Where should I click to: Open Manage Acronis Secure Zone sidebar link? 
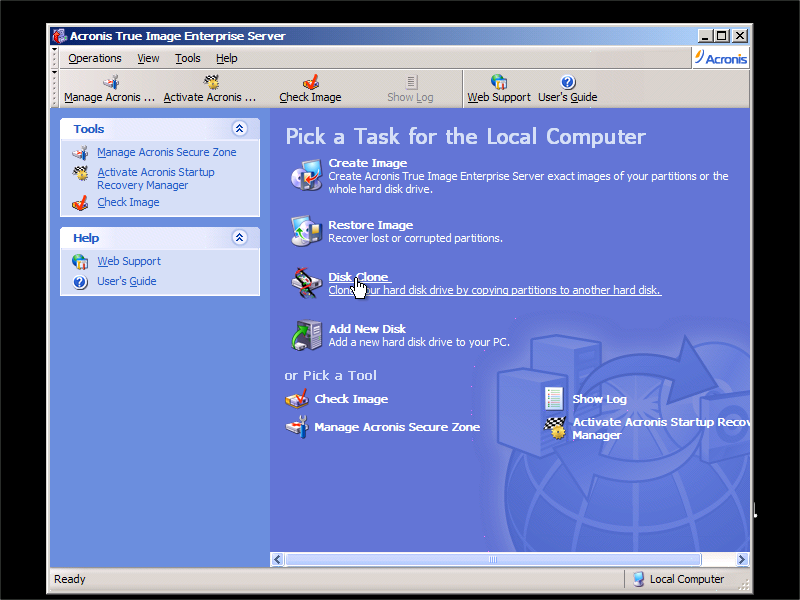(x=167, y=152)
